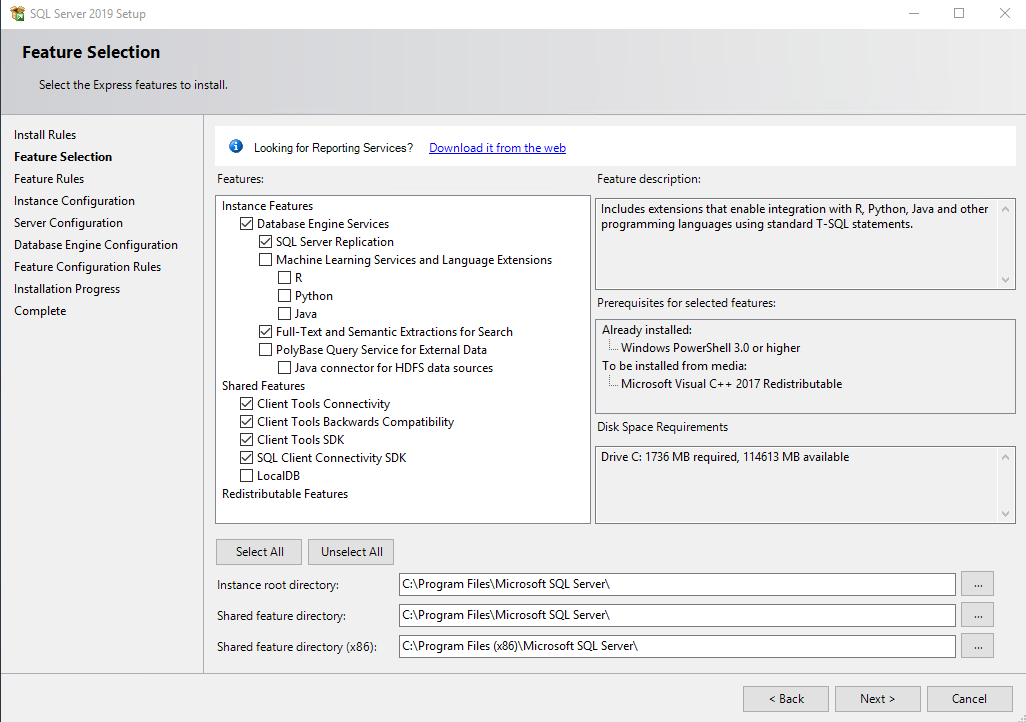This screenshot has height=722, width=1026.
Task: Enable the LocalDB shared feature
Action: pos(247,476)
